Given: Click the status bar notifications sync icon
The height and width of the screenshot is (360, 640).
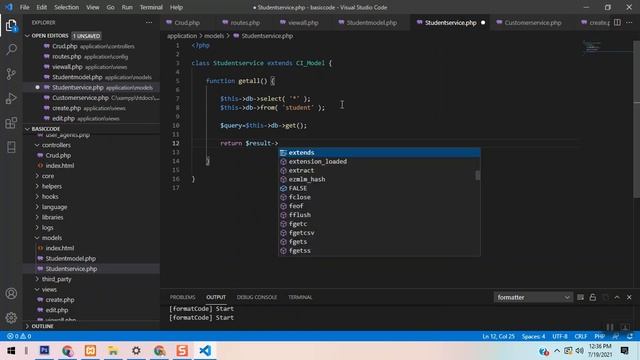Looking at the screenshot, I should pos(630,336).
